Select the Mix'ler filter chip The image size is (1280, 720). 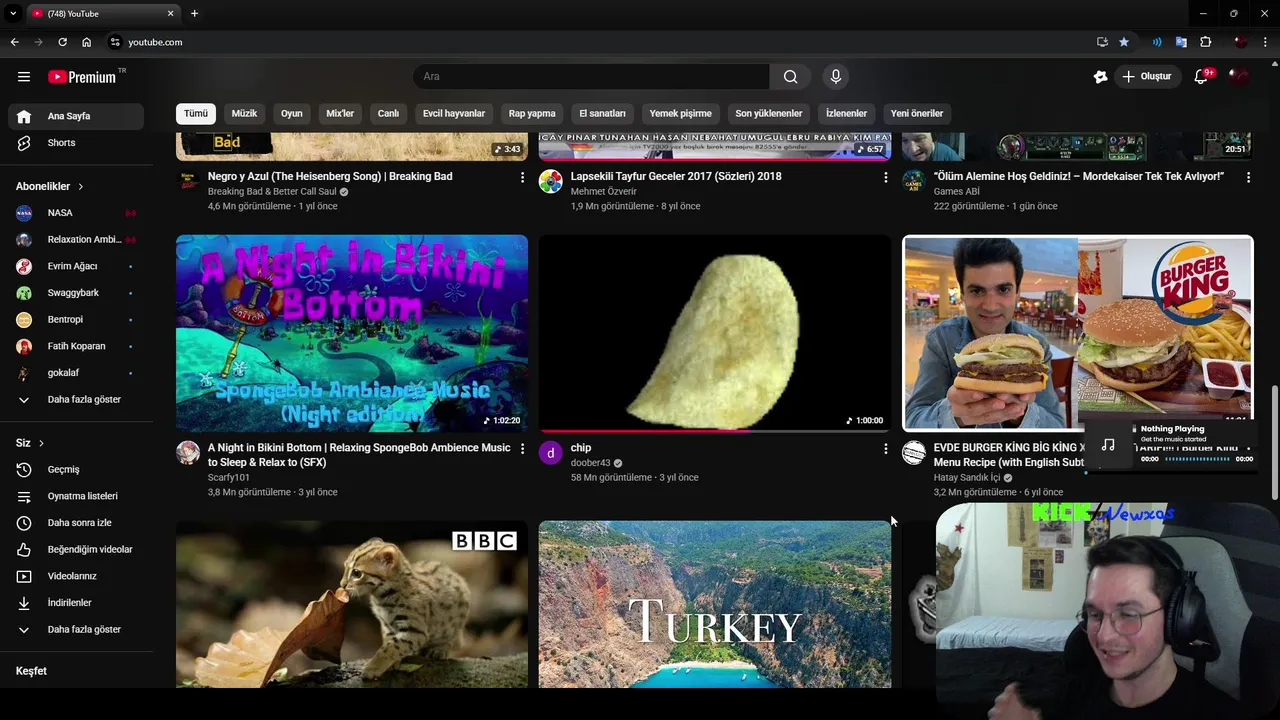[340, 114]
